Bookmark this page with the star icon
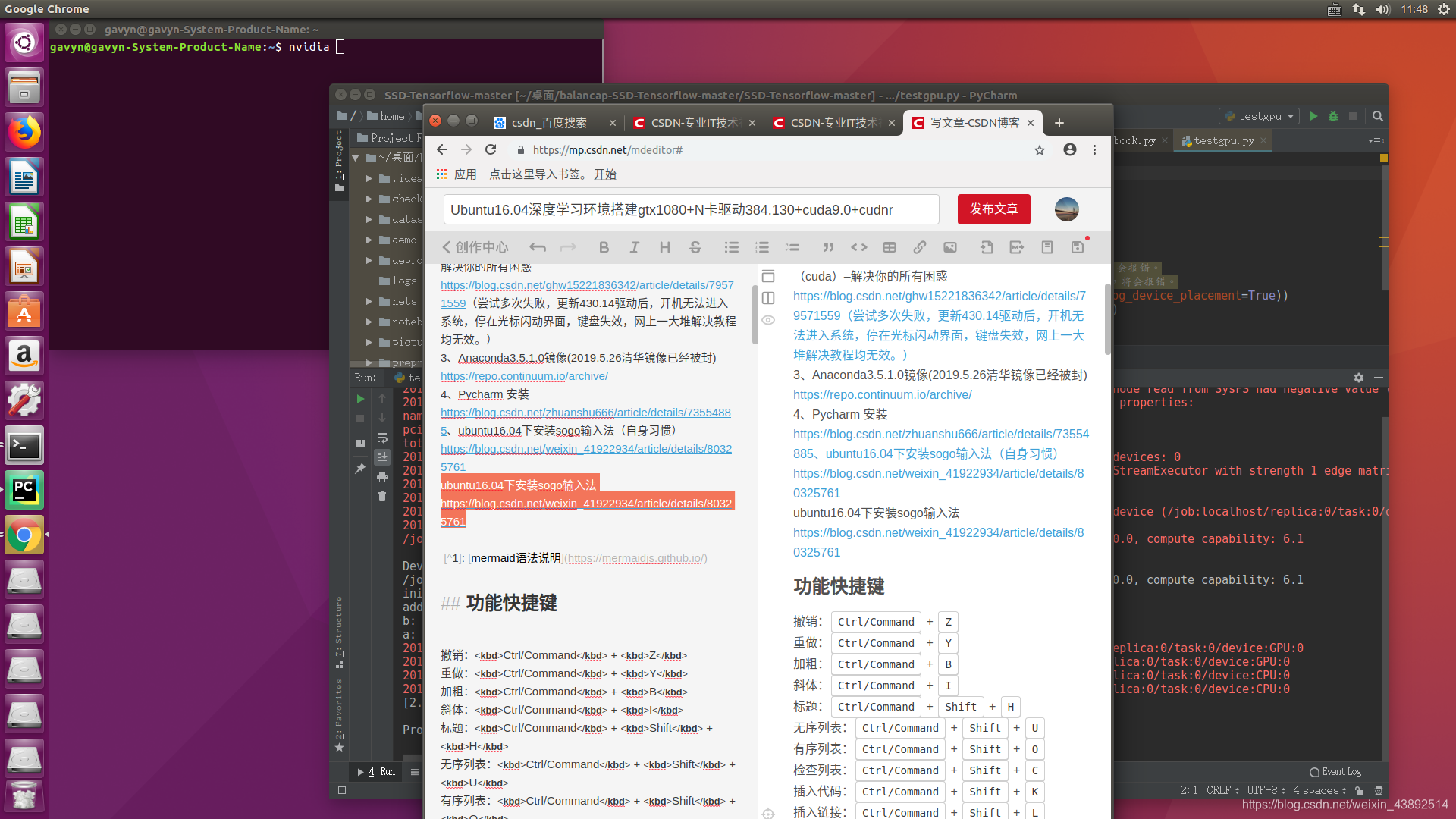1456x819 pixels. (1040, 150)
